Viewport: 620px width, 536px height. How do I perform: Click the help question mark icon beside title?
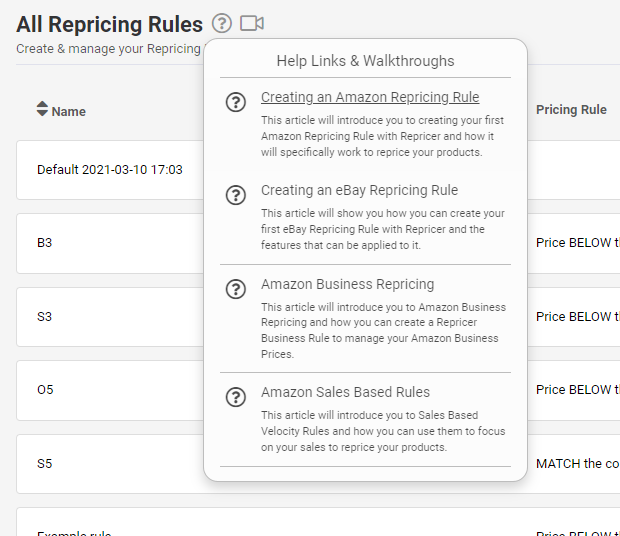click(x=221, y=23)
